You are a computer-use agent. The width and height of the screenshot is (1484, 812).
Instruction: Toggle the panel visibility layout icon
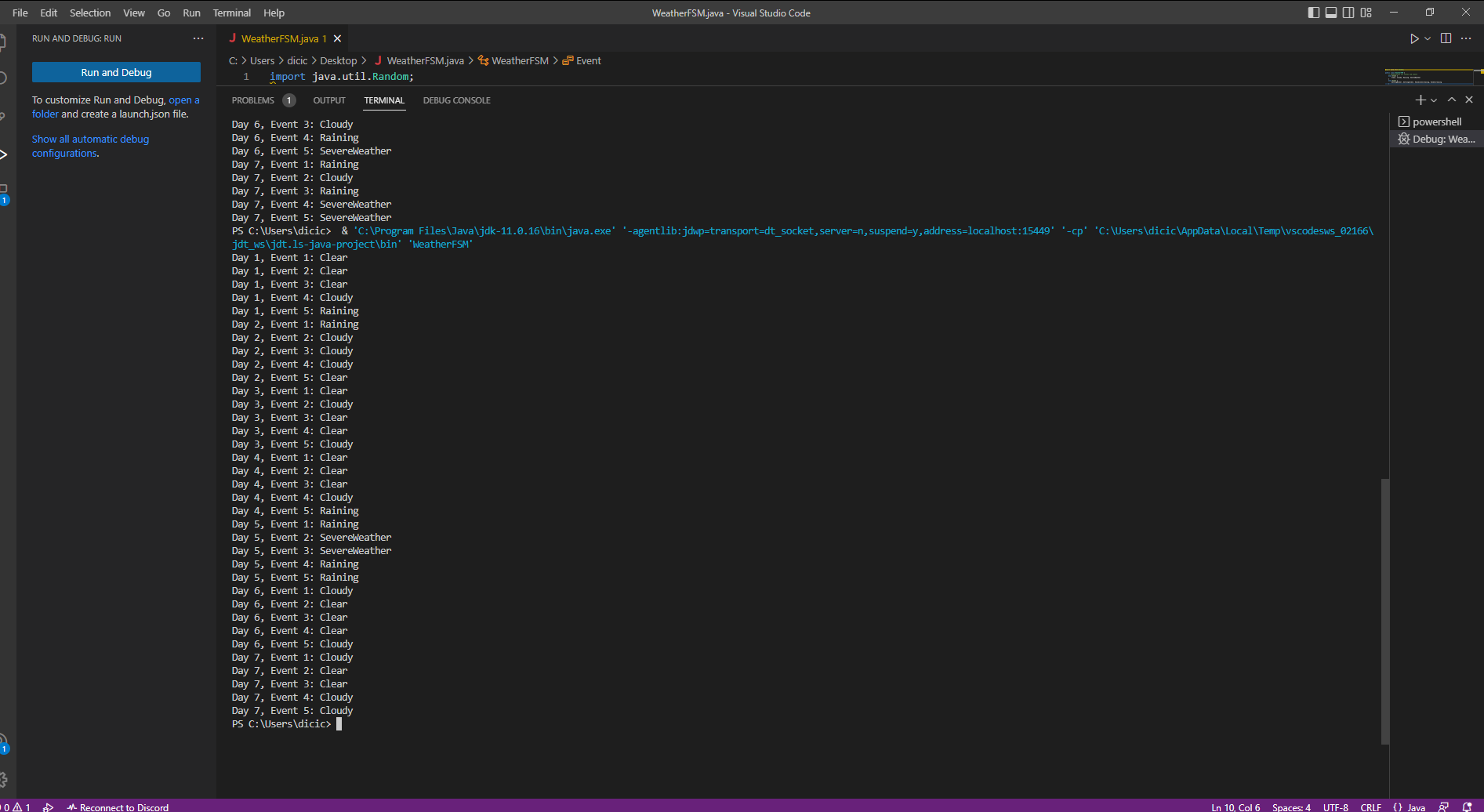point(1332,13)
